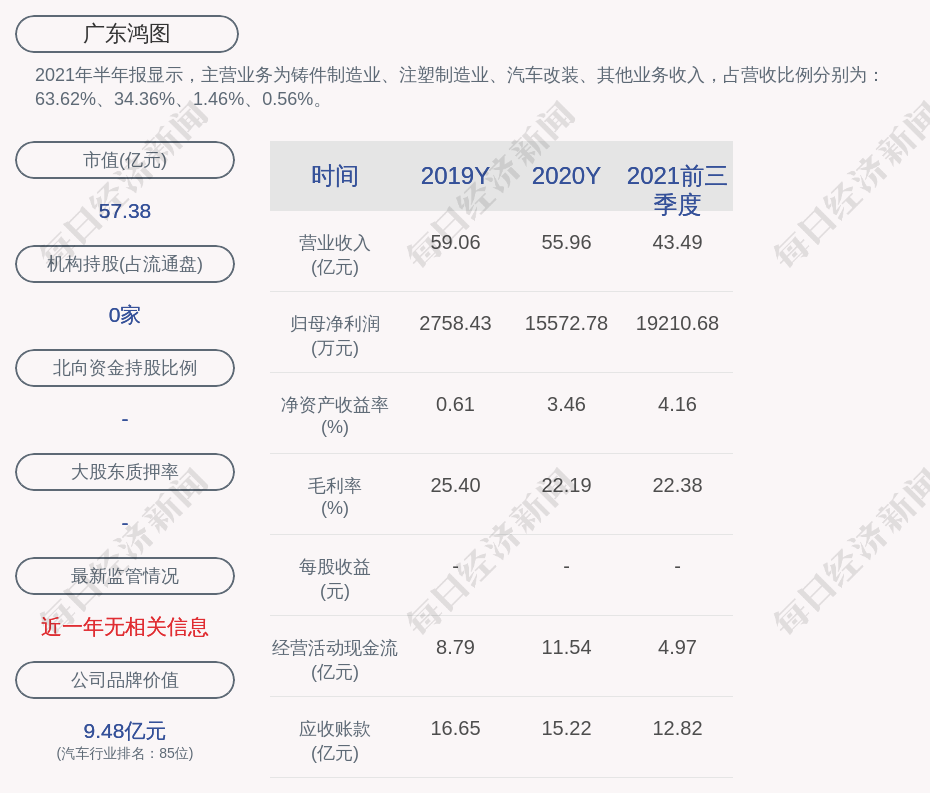The height and width of the screenshot is (793, 930).
Task: Click the 时间 column header
Action: coord(335,176)
